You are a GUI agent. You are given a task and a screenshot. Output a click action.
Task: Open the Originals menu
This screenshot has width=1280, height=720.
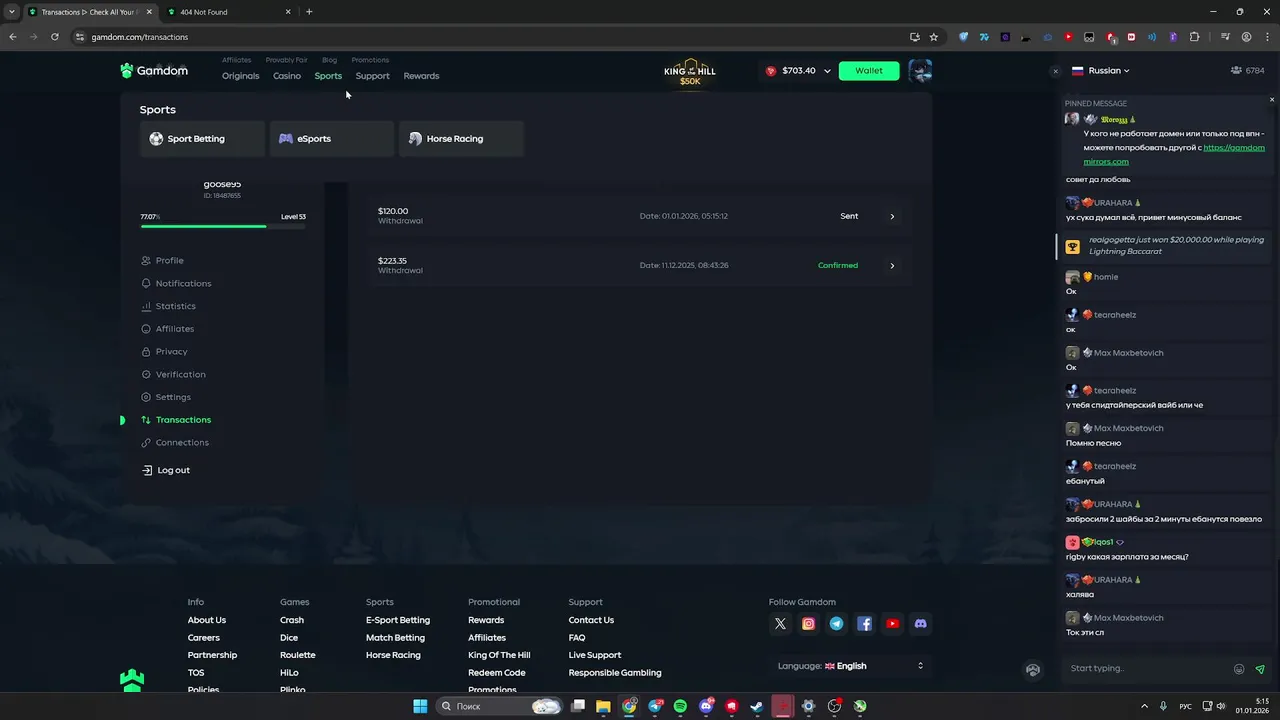pyautogui.click(x=240, y=76)
